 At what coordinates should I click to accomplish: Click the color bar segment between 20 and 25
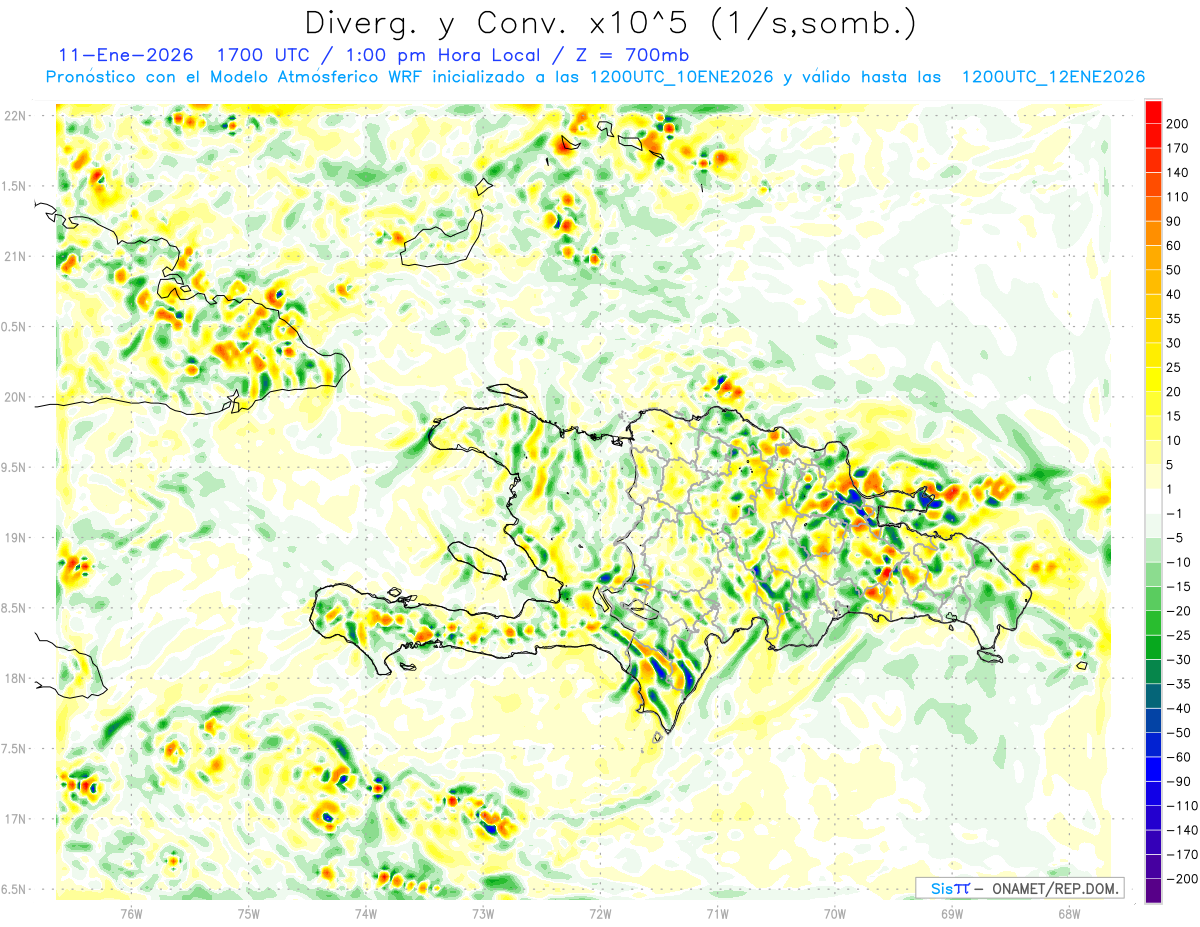coord(1153,379)
